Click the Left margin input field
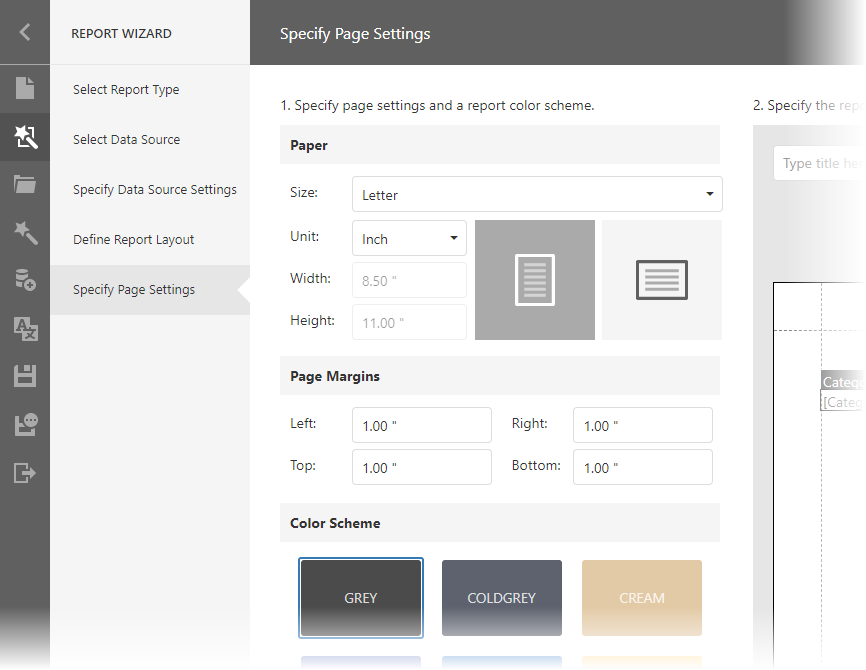 tap(421, 425)
